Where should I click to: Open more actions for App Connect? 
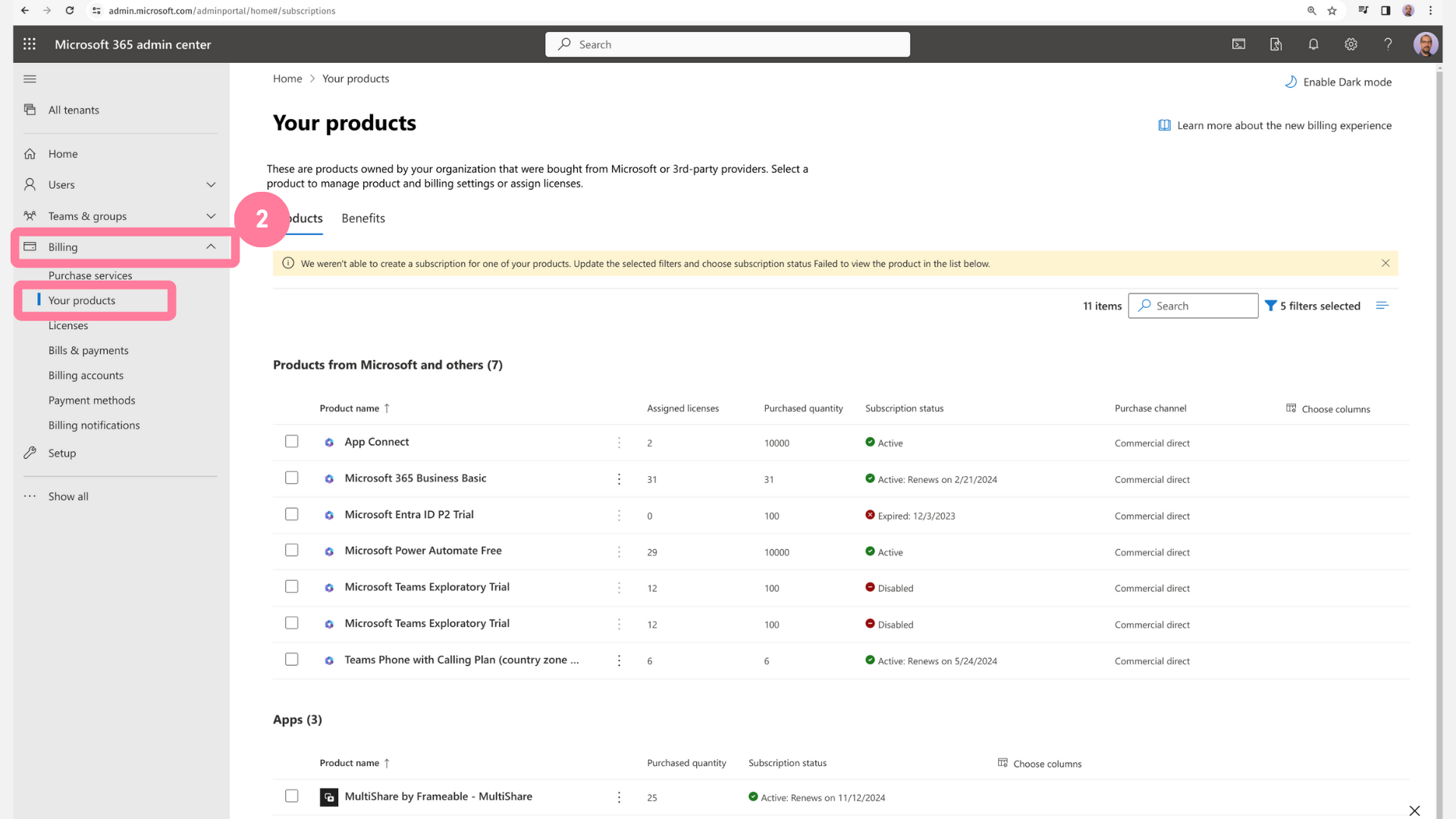619,442
